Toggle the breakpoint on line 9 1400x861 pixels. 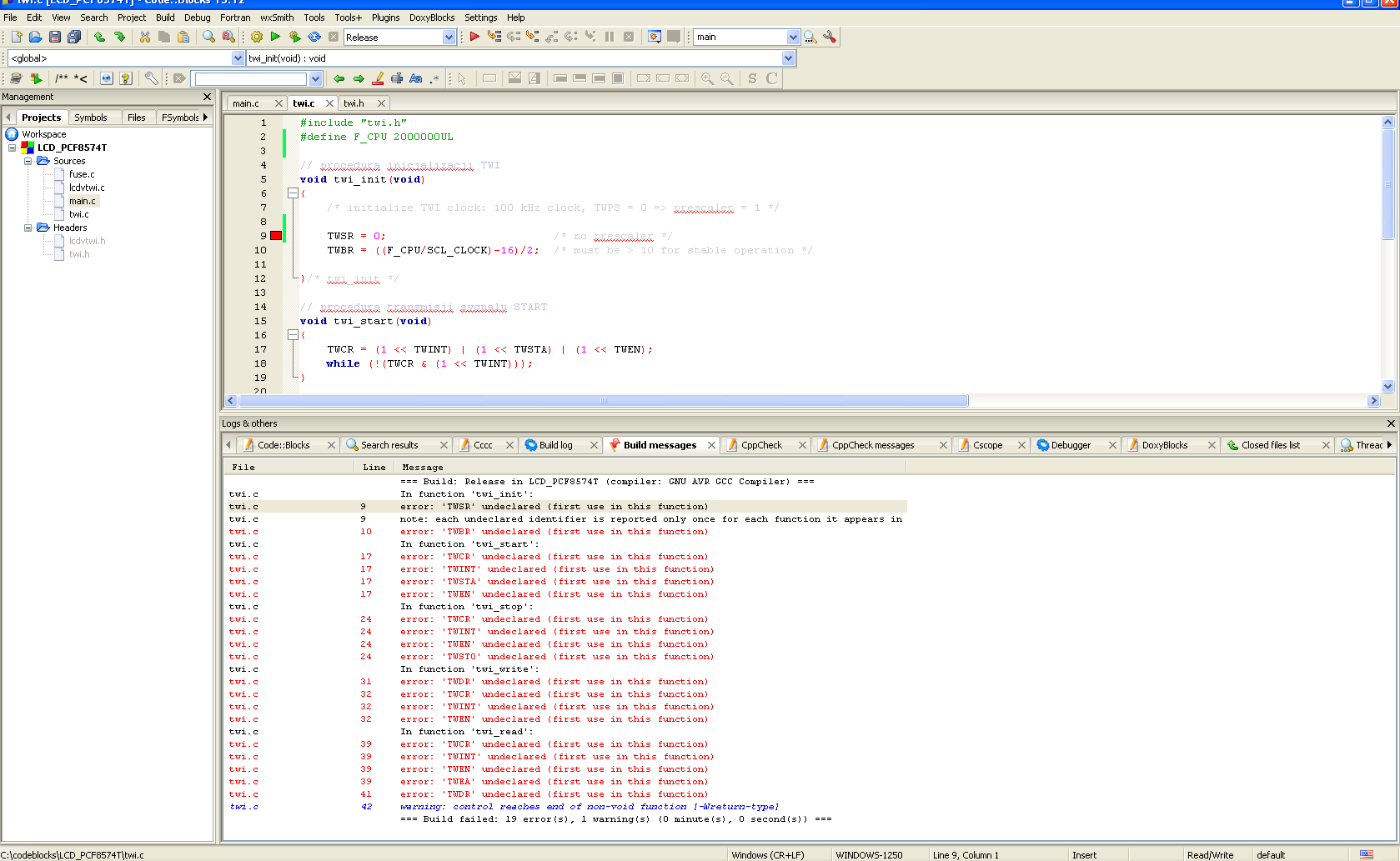point(276,236)
